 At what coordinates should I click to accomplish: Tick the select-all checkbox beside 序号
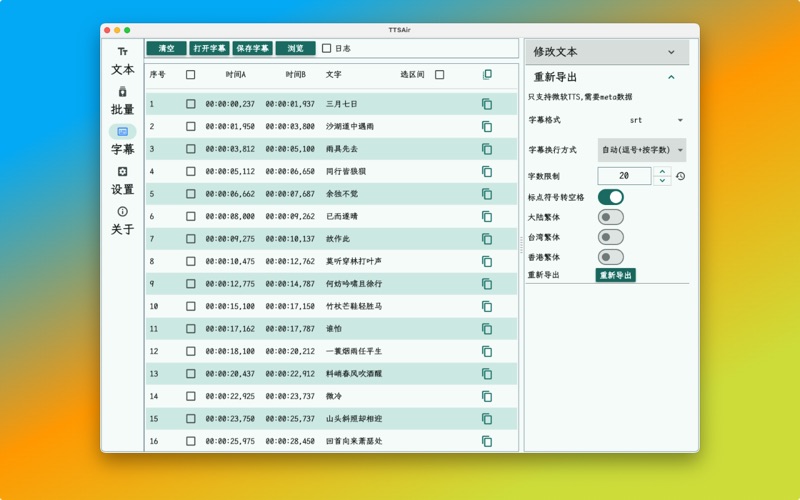[x=190, y=74]
